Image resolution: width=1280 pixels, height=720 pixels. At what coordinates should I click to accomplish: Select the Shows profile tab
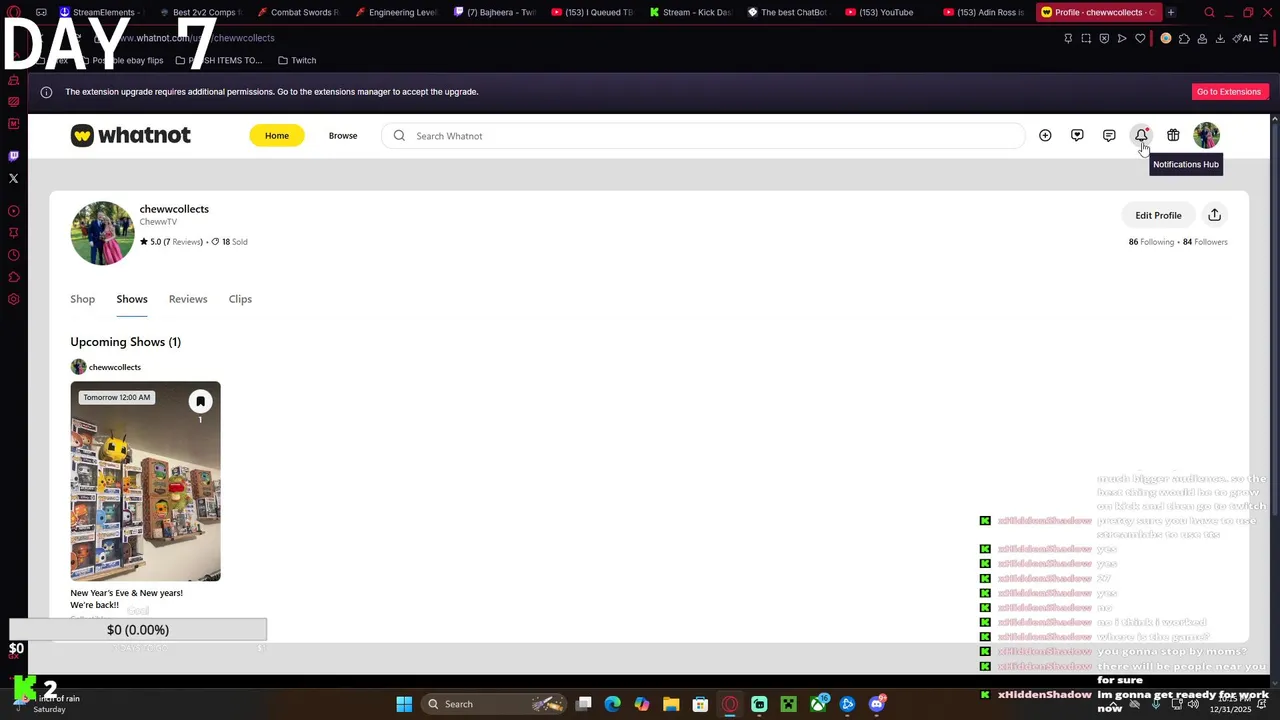pos(132,299)
